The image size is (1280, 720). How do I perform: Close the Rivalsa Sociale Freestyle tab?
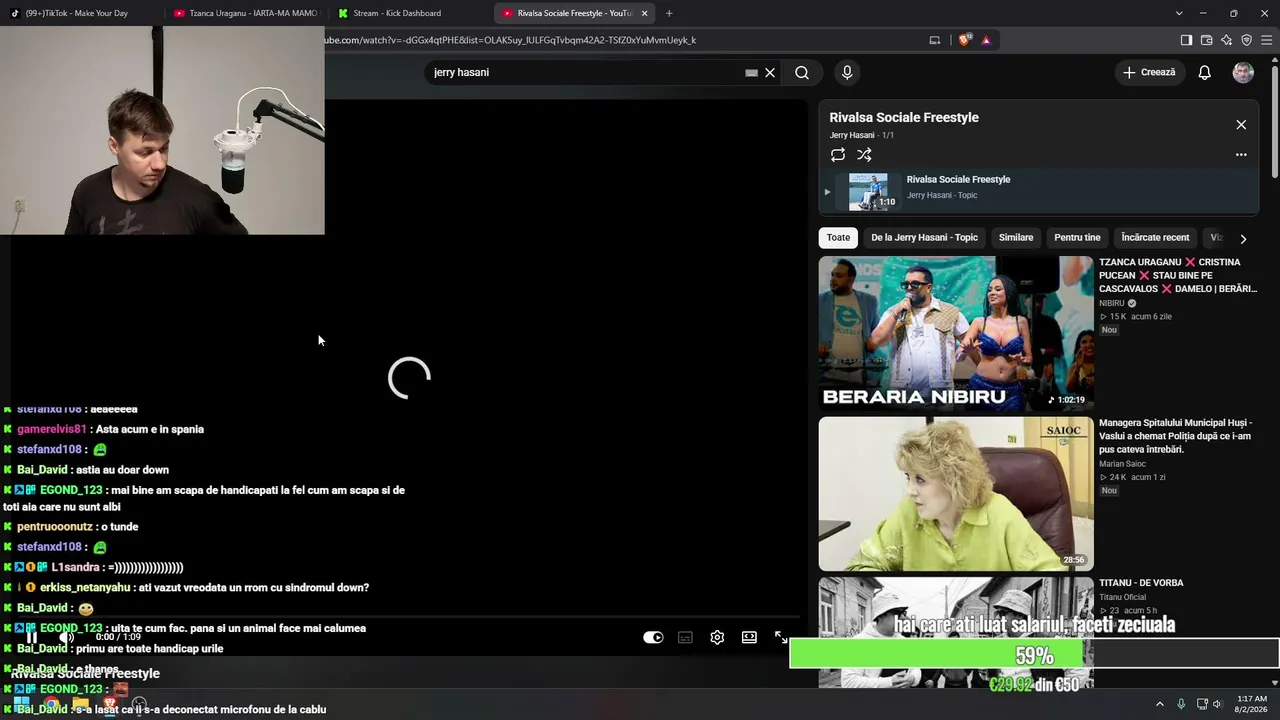[x=644, y=13]
